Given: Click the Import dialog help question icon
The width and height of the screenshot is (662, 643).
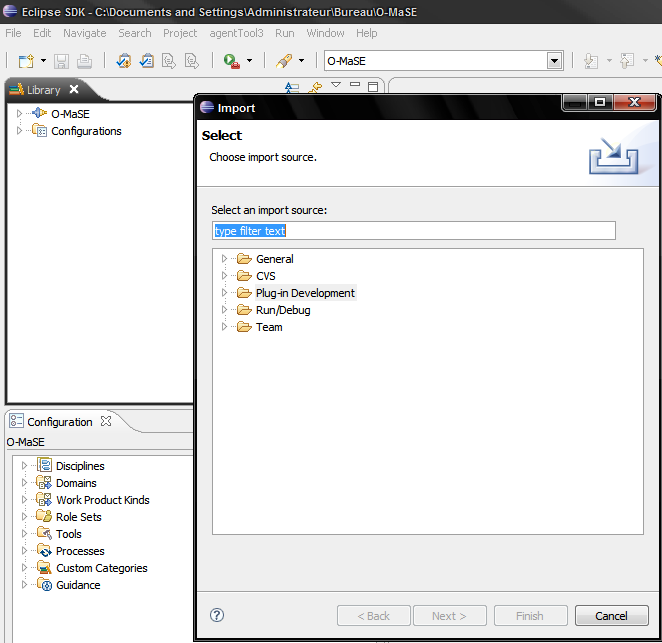Looking at the screenshot, I should [217, 615].
